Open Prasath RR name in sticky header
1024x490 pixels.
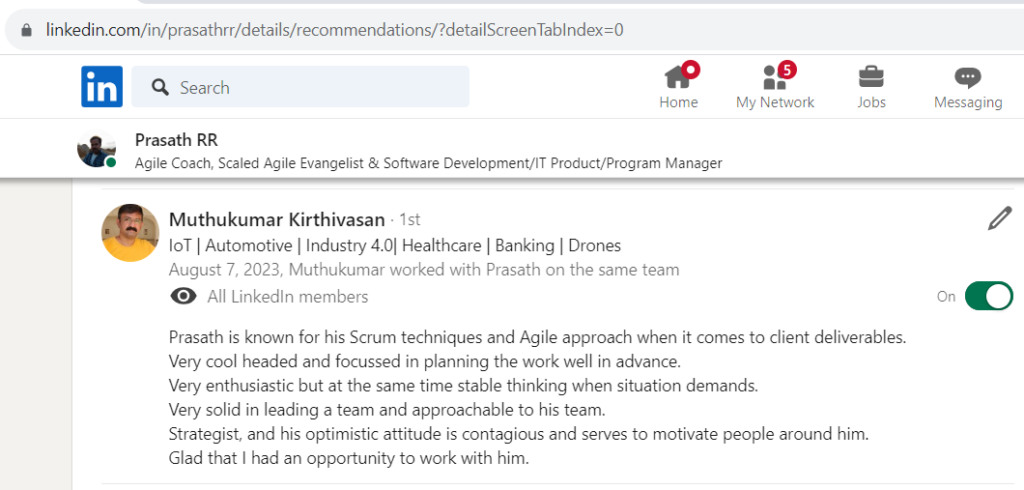pos(176,140)
